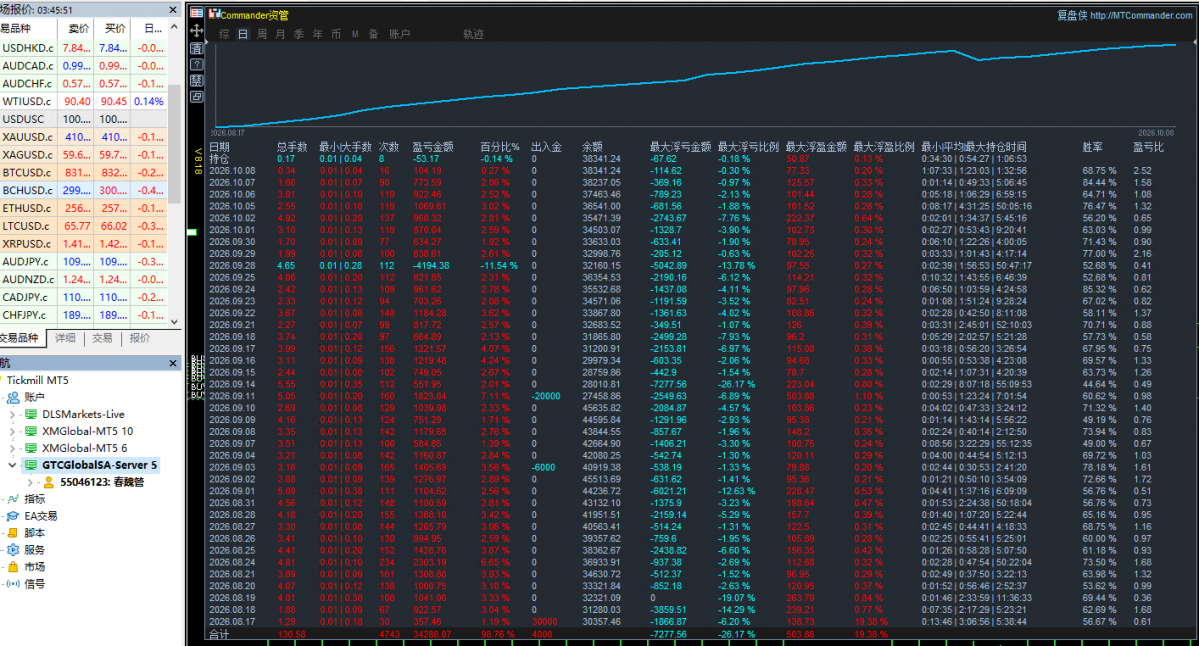Select the BTCUSD.c symbol row
This screenshot has width=1199, height=646.
pyautogui.click(x=83, y=173)
